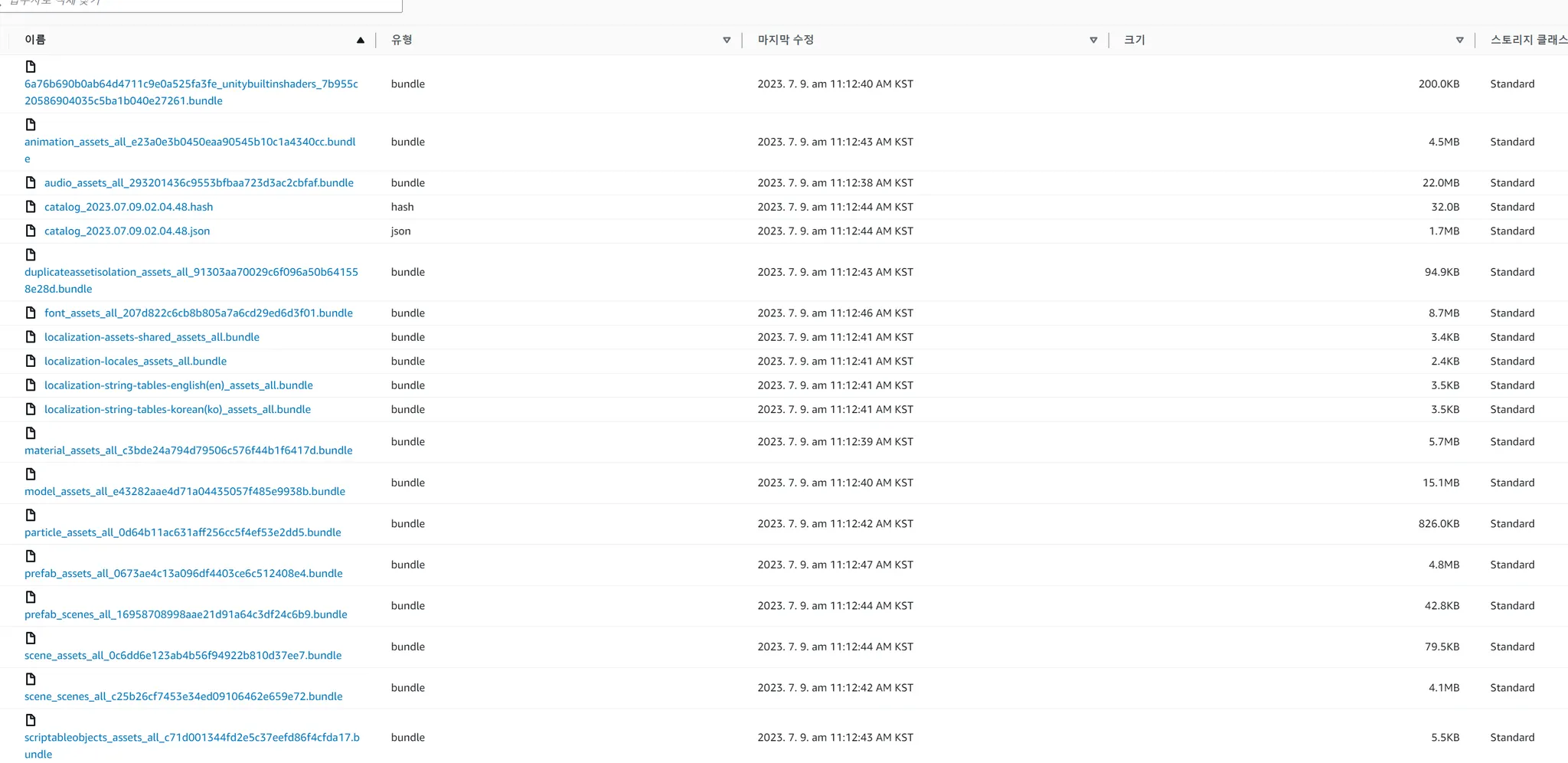Click file icon above particle_assets_all bundle name
1568x763 pixels.
(x=31, y=516)
